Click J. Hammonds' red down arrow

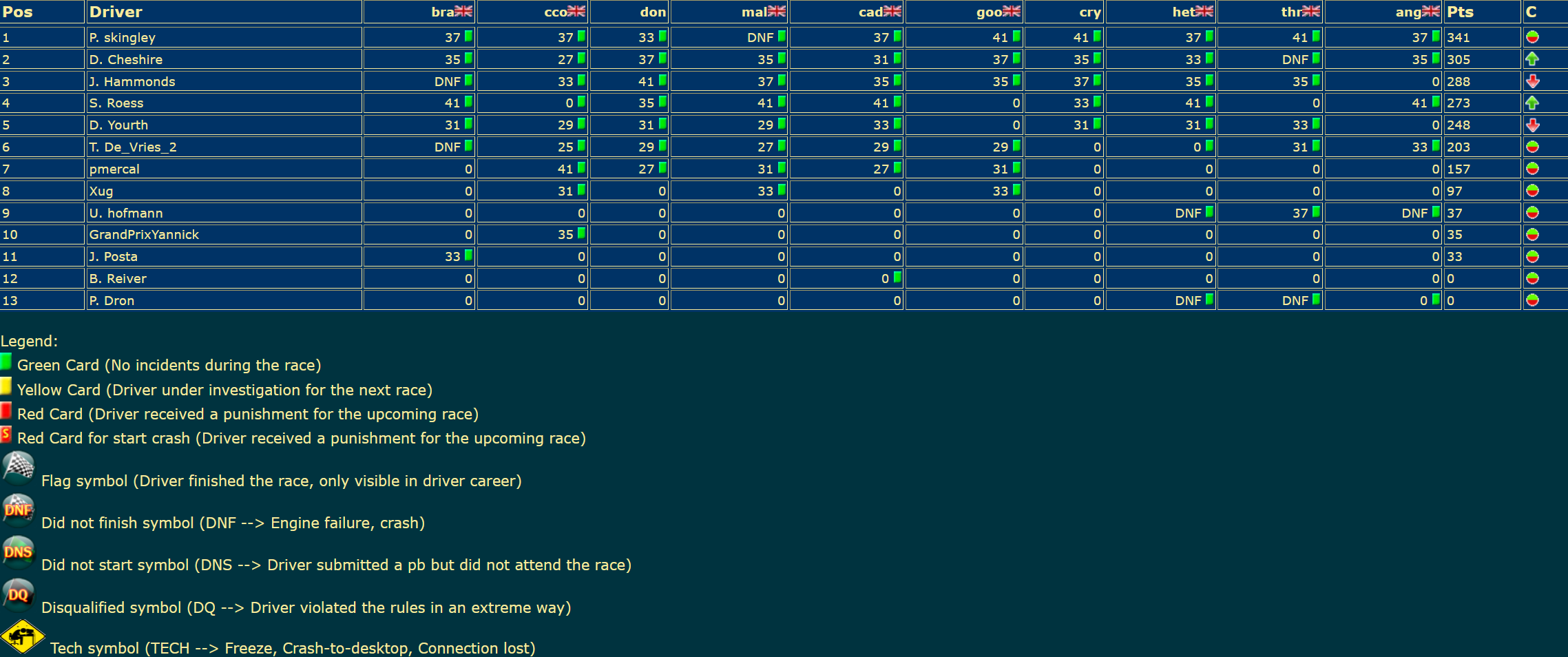pyautogui.click(x=1532, y=81)
